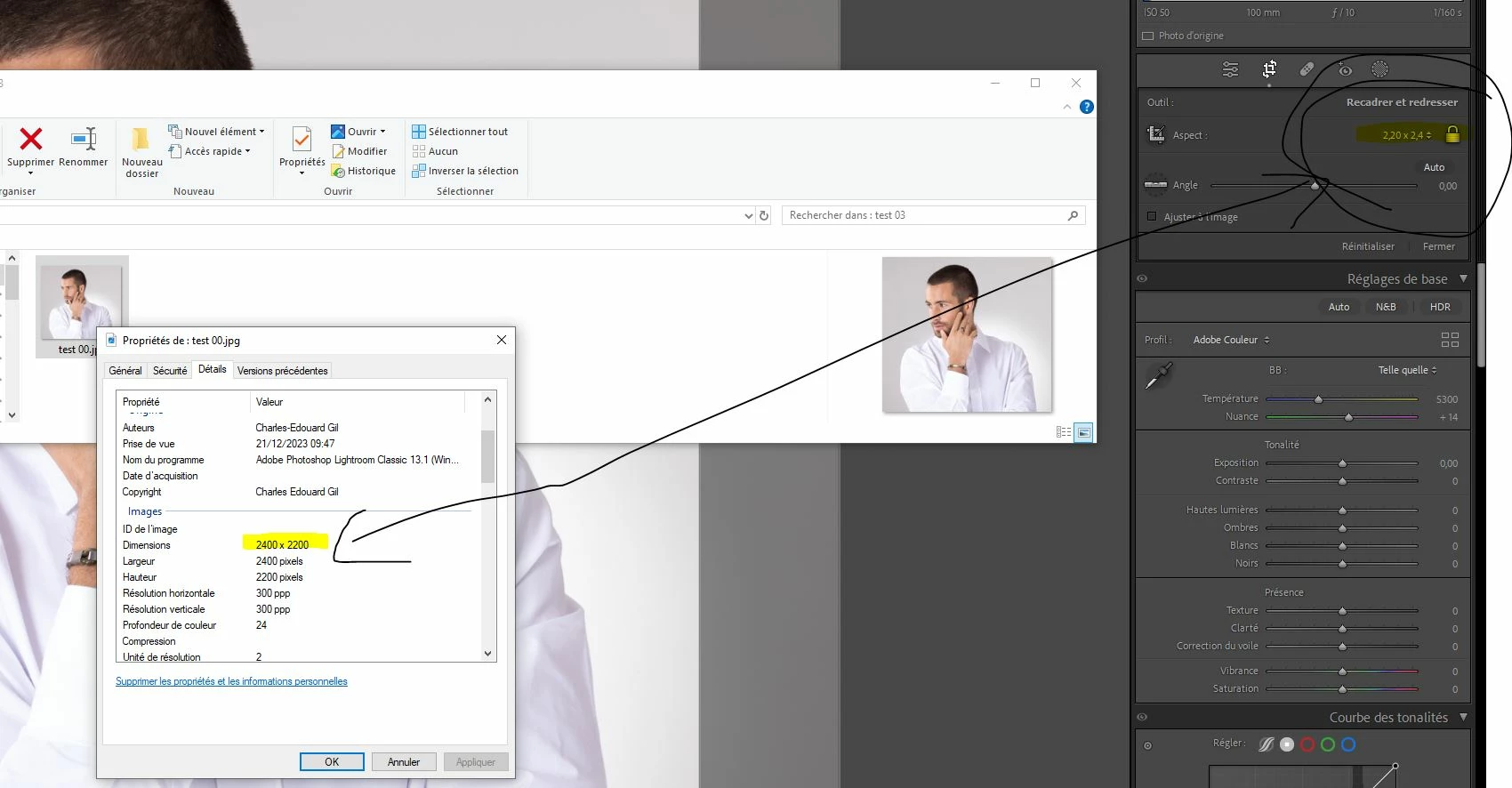
Task: Collapse the Courbe des tonalités panel triangle
Action: pyautogui.click(x=1463, y=717)
